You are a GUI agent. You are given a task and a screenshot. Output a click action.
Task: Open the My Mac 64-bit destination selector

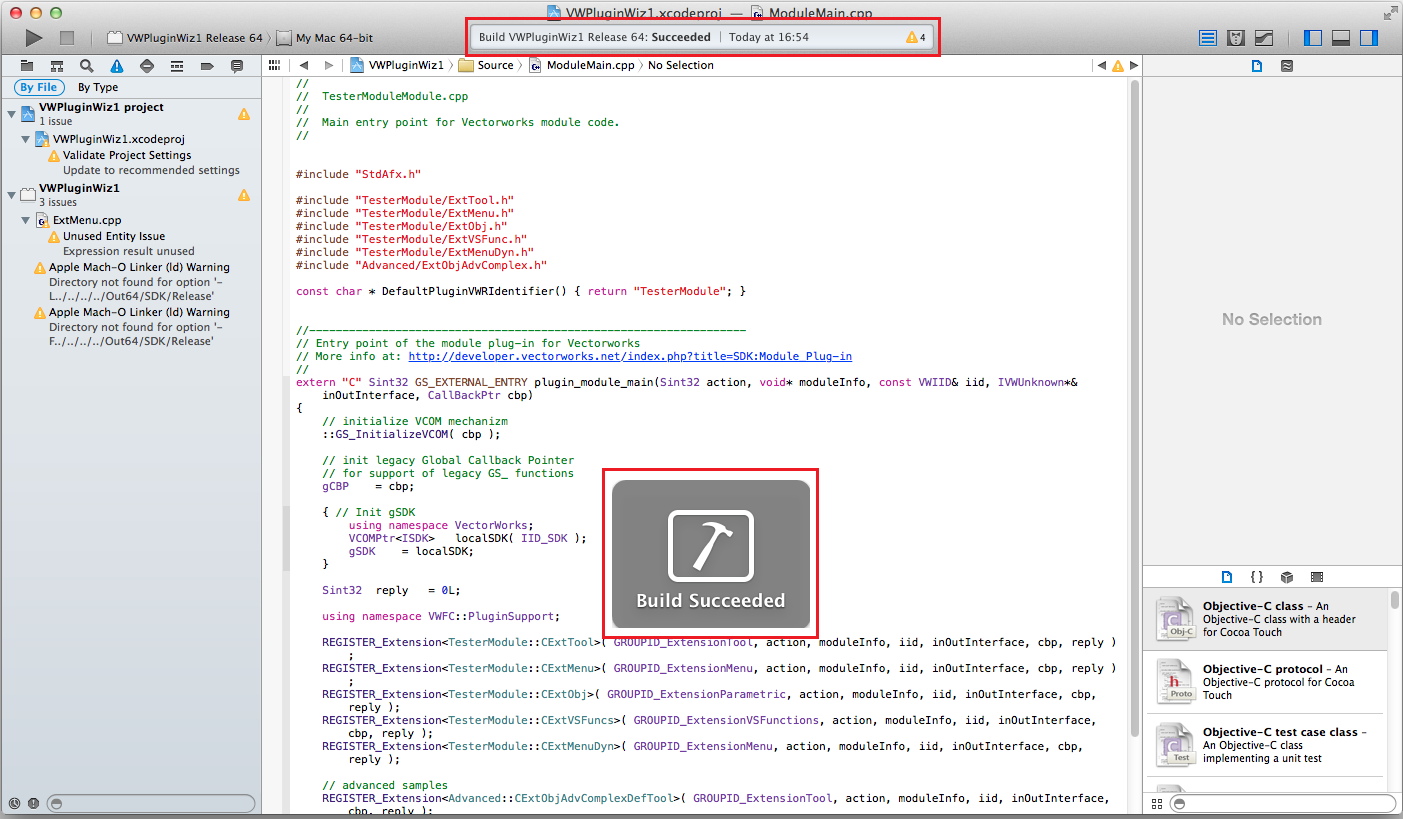click(325, 38)
